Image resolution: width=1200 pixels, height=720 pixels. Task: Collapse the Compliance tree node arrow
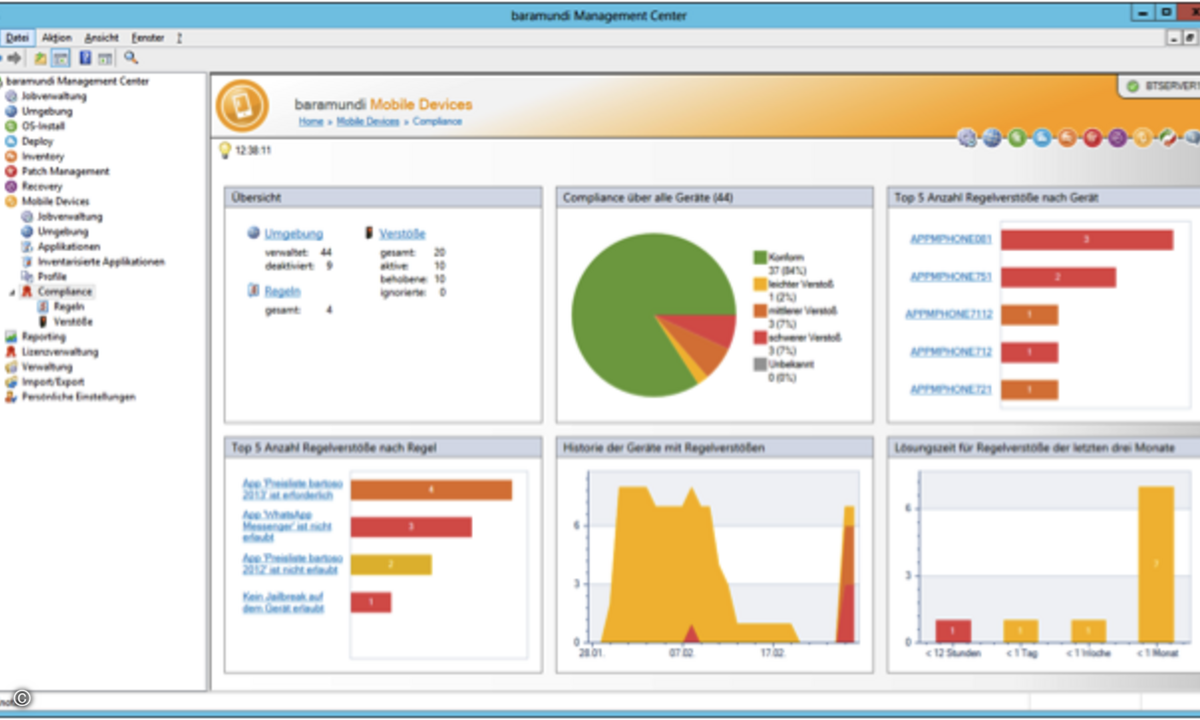pos(13,292)
